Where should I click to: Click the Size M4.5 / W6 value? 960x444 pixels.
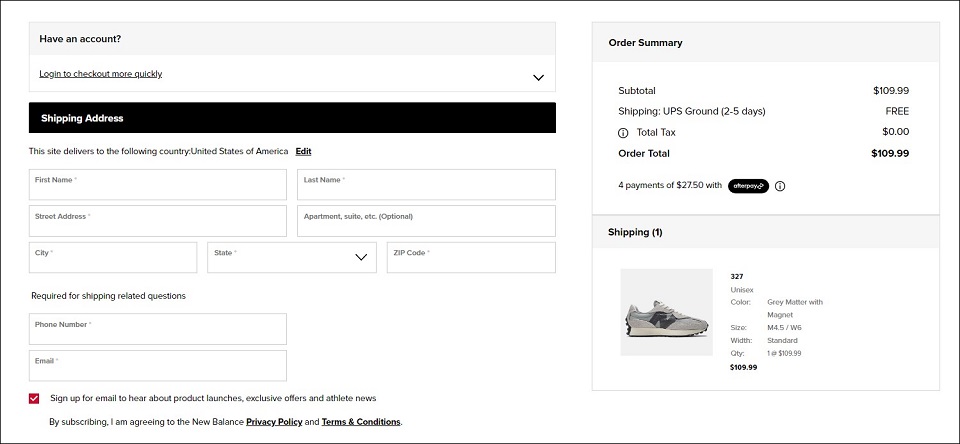[784, 328]
